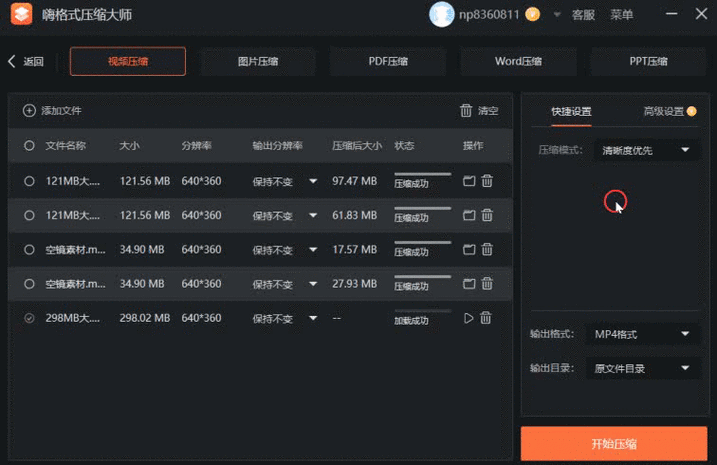
Task: Click the 添加文件 plus icon
Action: (x=29, y=111)
